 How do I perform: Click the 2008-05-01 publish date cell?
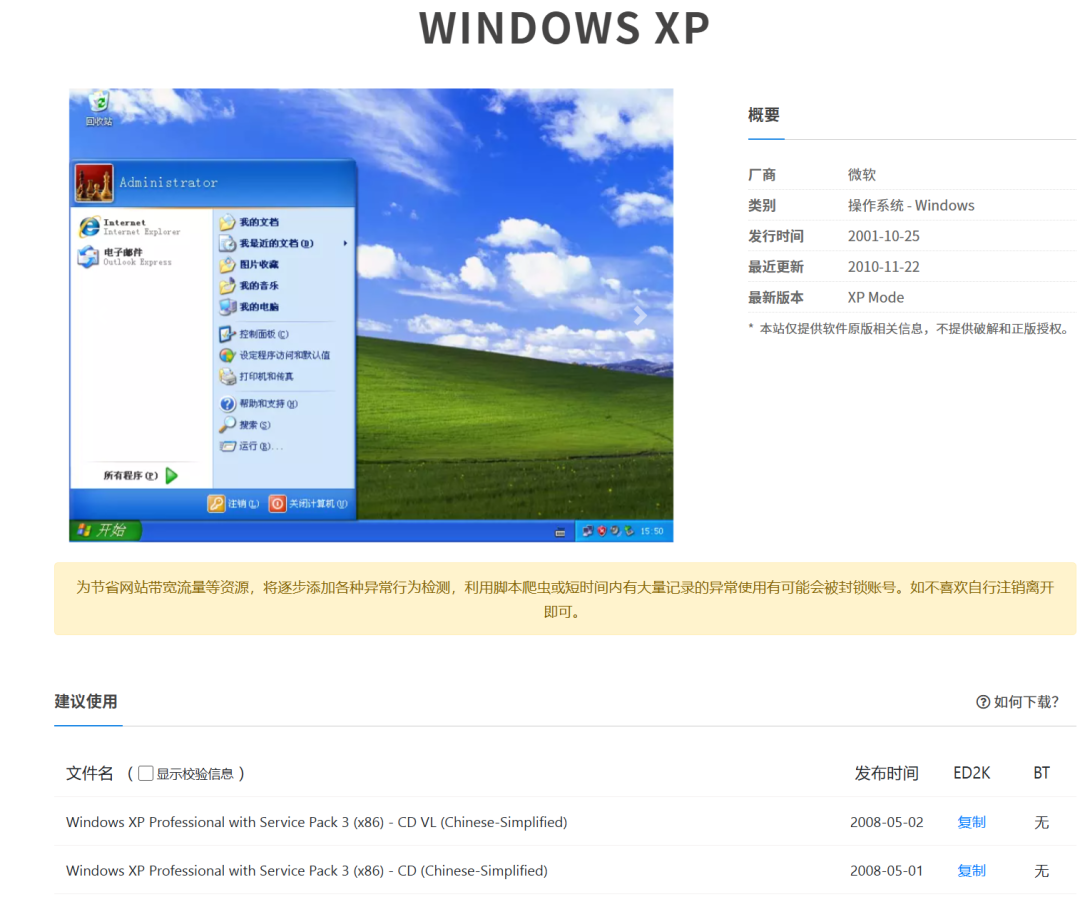pyautogui.click(x=886, y=871)
